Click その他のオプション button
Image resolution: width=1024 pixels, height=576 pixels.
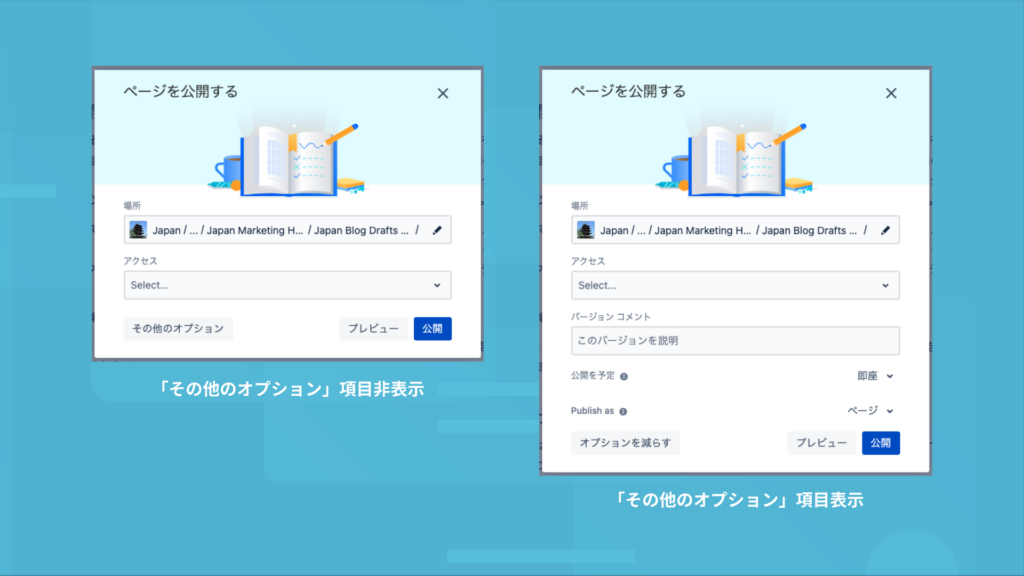click(x=178, y=328)
